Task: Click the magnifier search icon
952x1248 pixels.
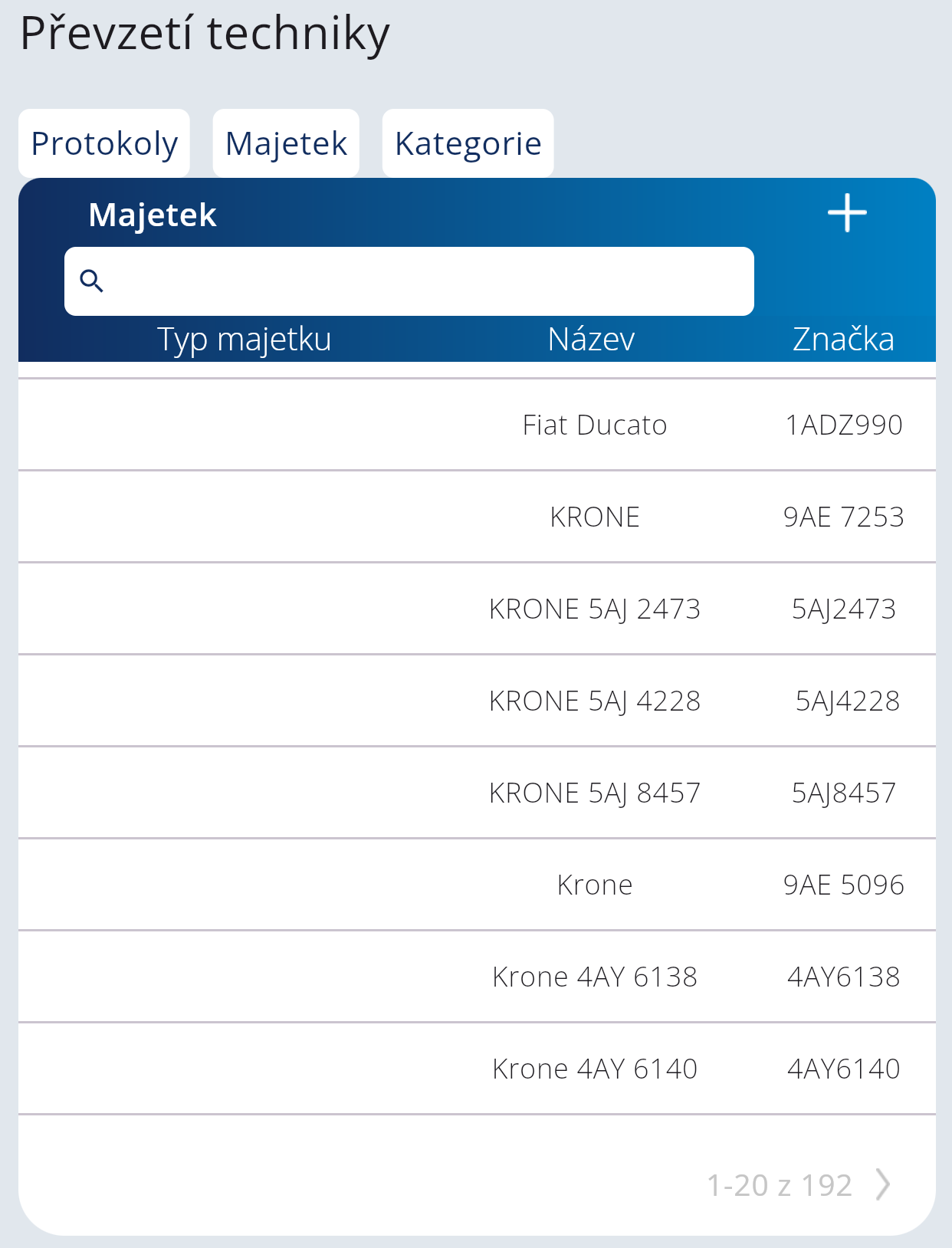Action: [92, 281]
